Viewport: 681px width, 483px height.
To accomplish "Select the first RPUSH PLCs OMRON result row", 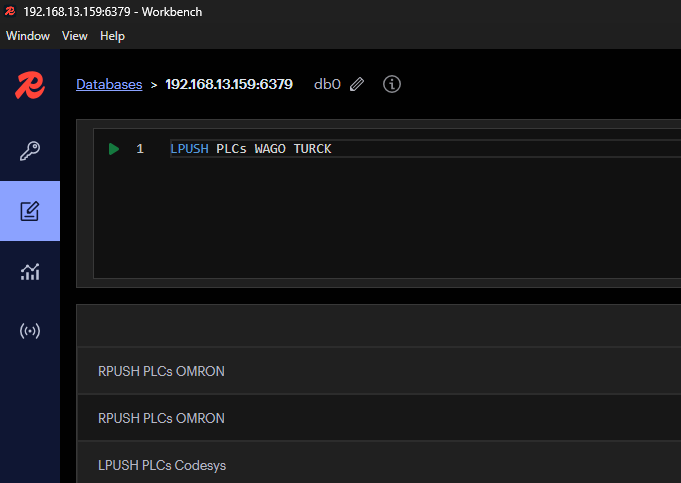I will pyautogui.click(x=379, y=371).
